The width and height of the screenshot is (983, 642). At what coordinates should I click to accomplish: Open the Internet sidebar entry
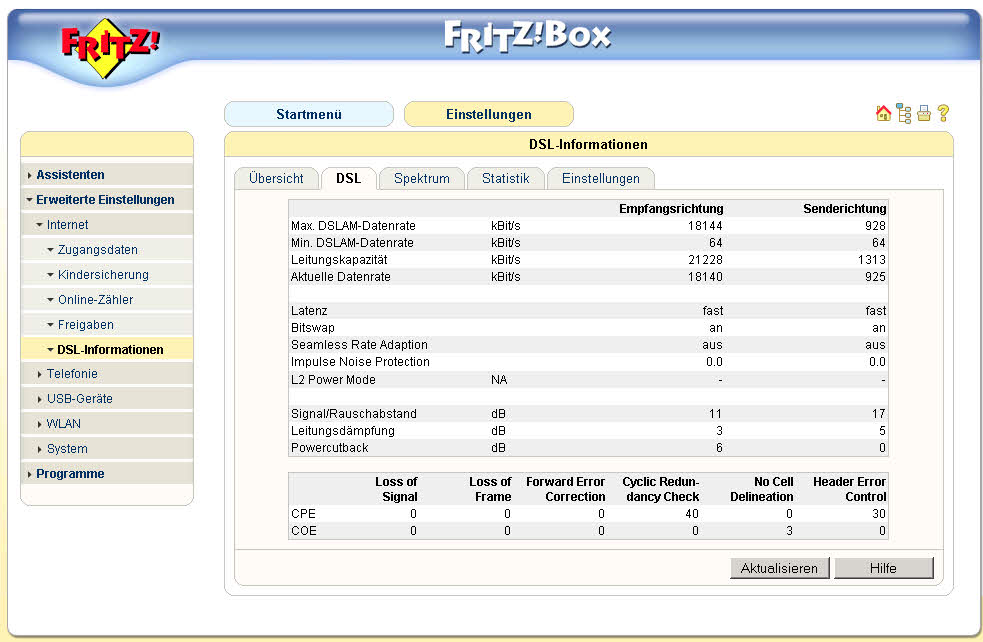point(68,224)
